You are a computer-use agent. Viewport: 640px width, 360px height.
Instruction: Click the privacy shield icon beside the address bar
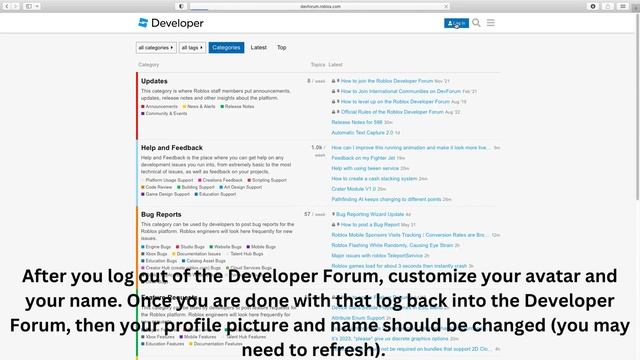181,6
